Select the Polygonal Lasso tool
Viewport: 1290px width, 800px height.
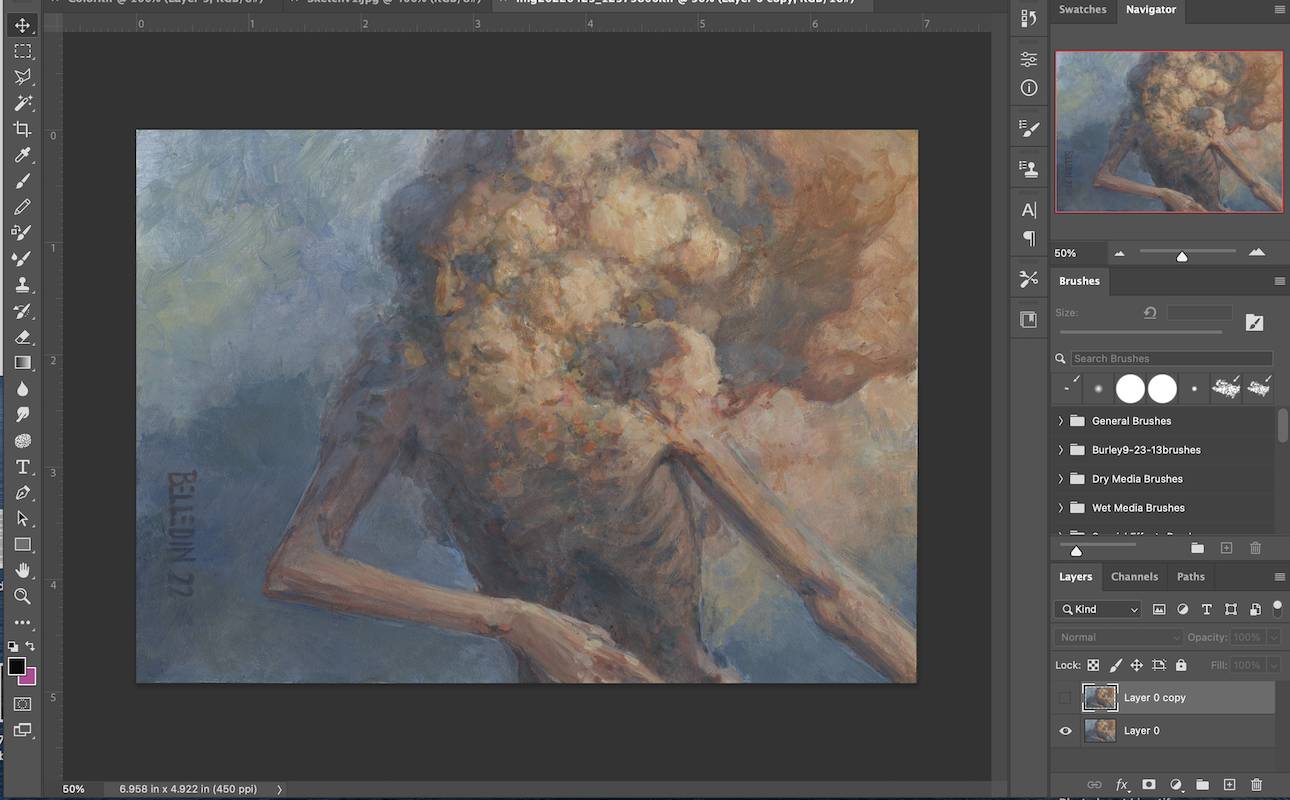coord(22,77)
